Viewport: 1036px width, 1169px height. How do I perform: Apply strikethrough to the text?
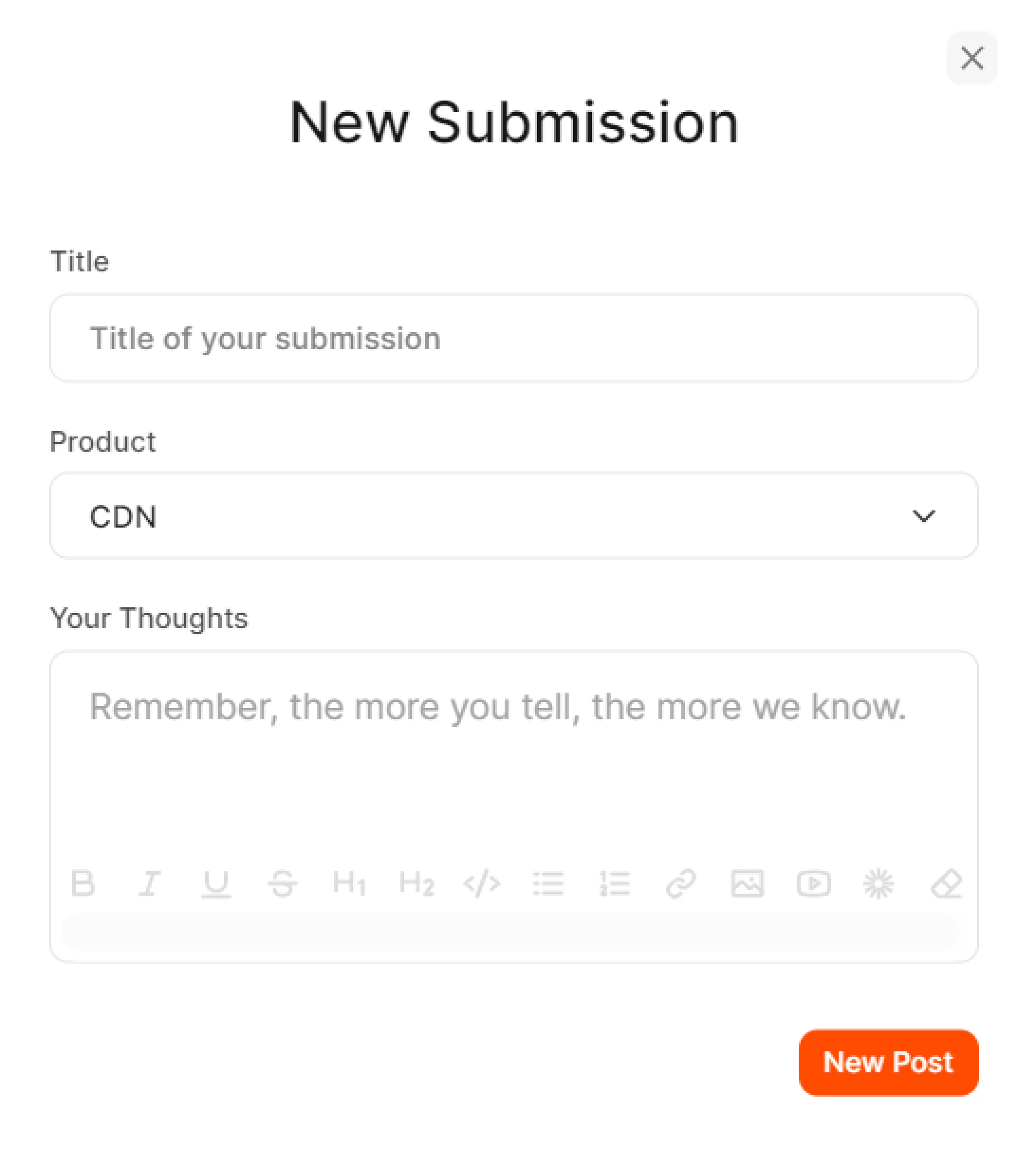point(283,884)
